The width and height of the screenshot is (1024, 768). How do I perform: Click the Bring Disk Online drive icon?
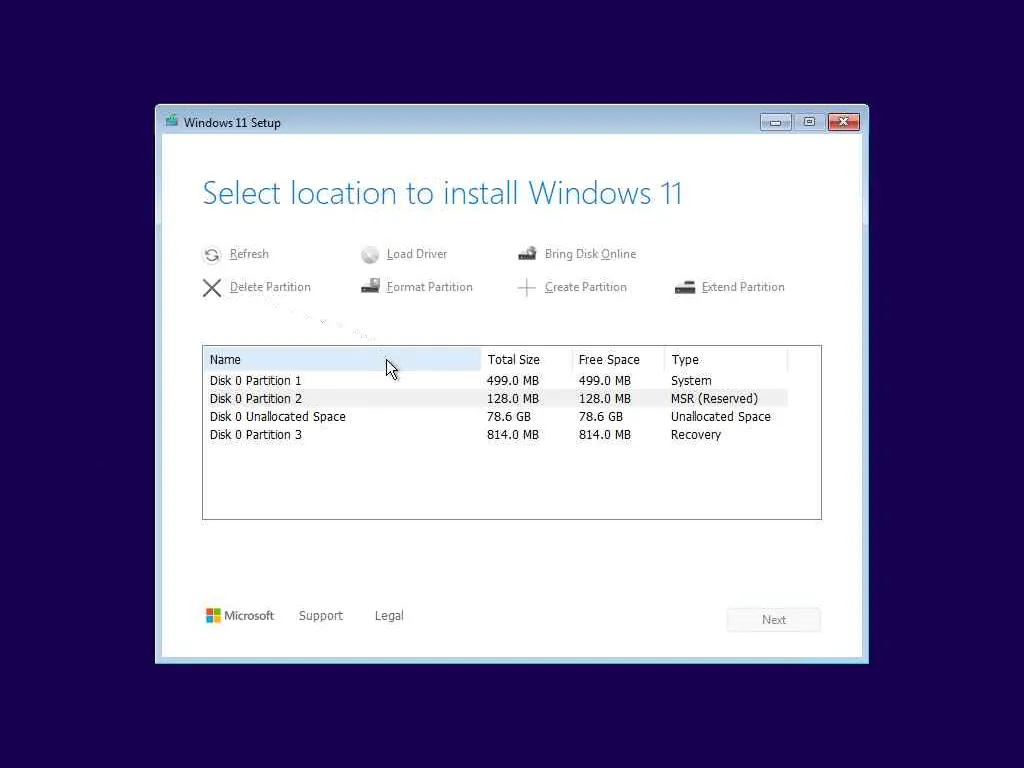coord(527,253)
